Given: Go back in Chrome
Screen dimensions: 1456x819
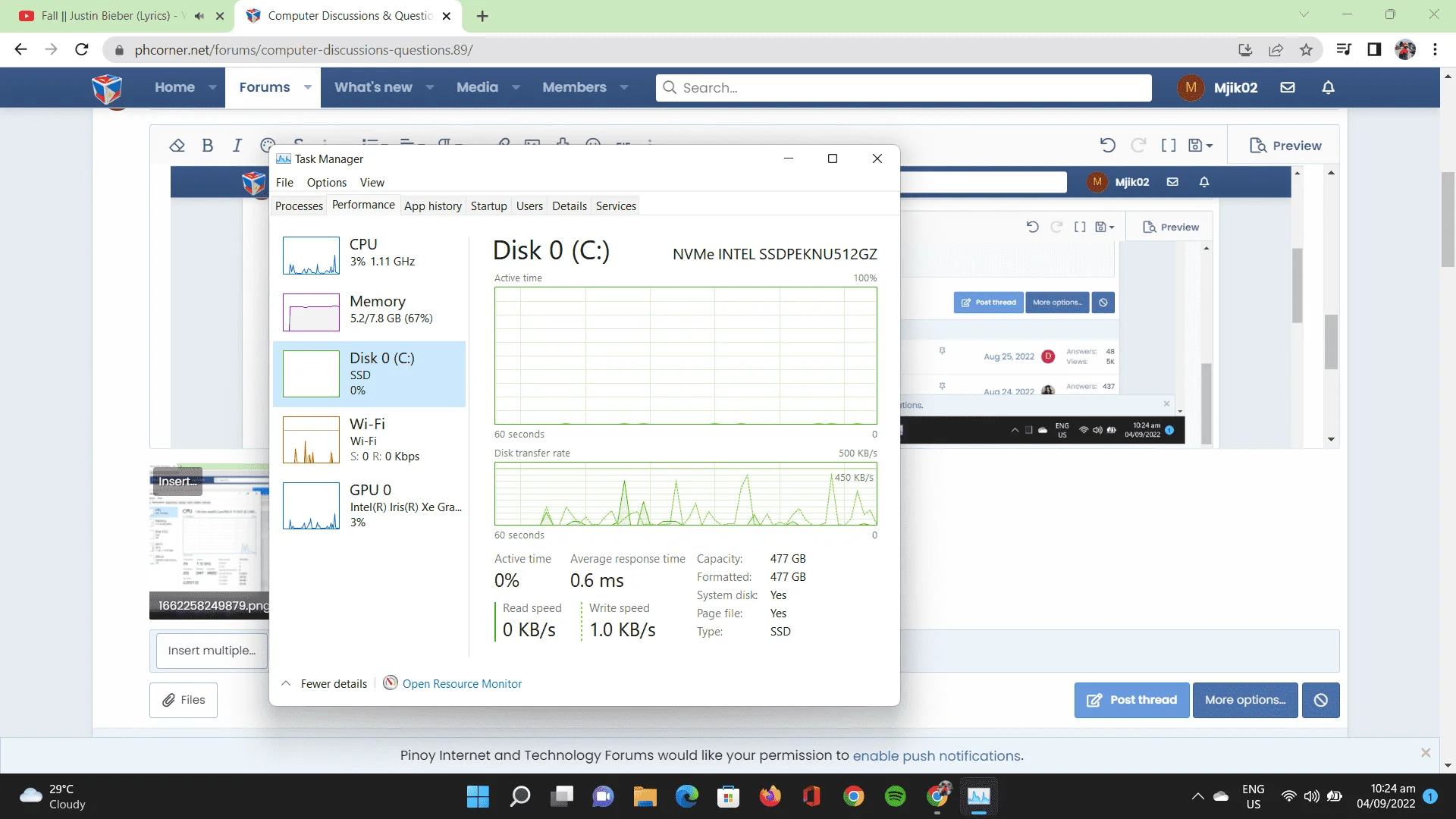Looking at the screenshot, I should (x=20, y=50).
